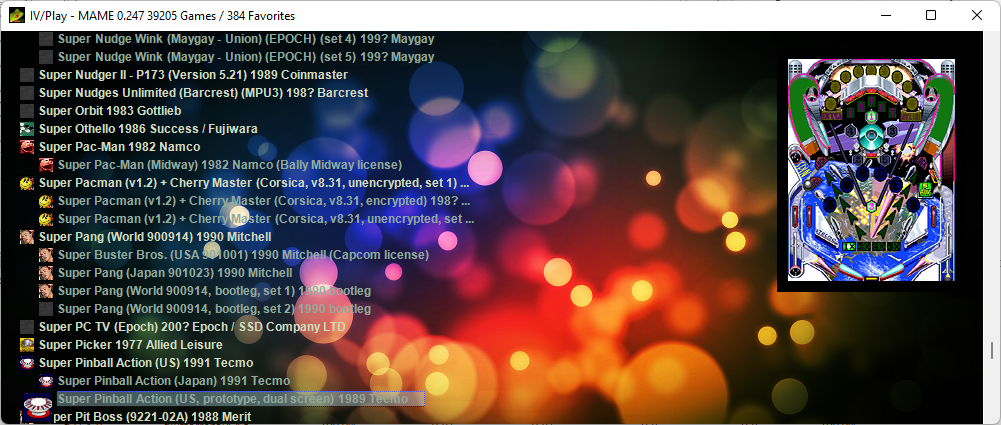Click the Super Othello game icon
This screenshot has width=1001, height=425.
pyautogui.click(x=27, y=129)
